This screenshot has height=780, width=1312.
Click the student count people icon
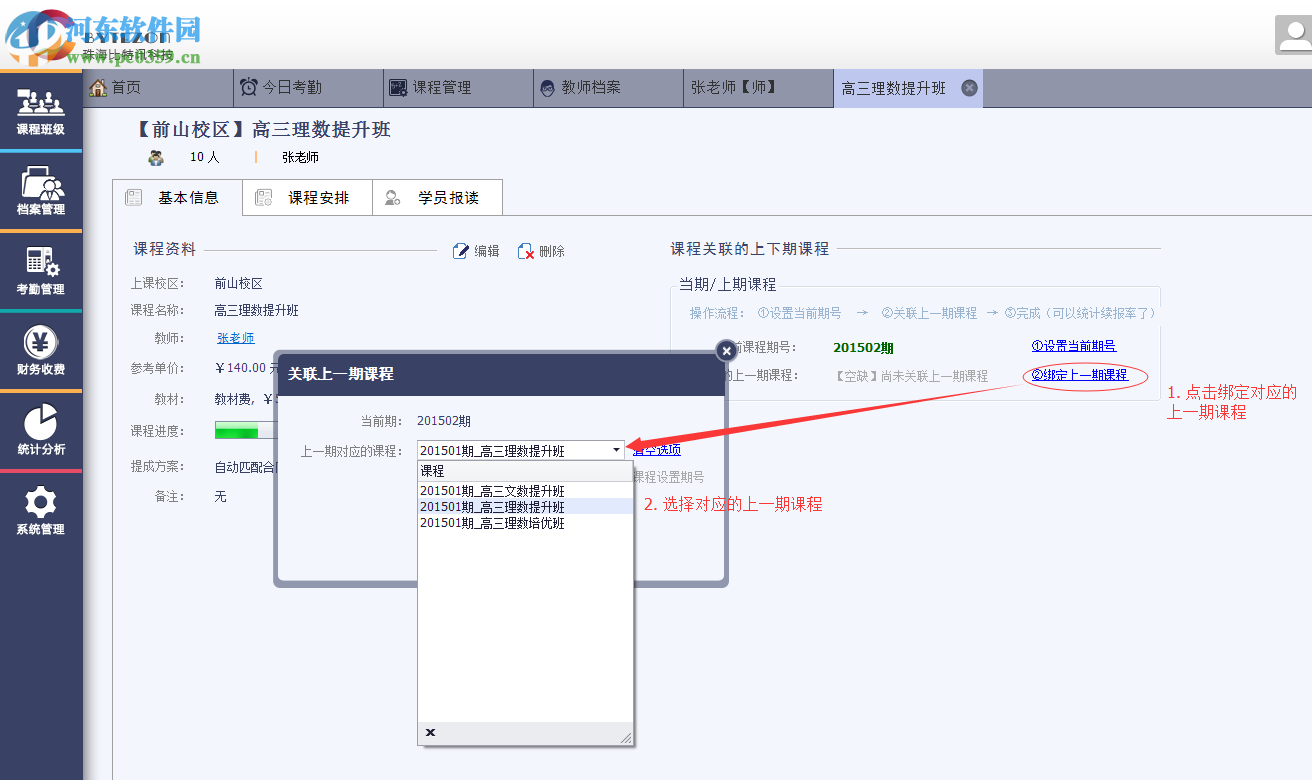tap(156, 157)
